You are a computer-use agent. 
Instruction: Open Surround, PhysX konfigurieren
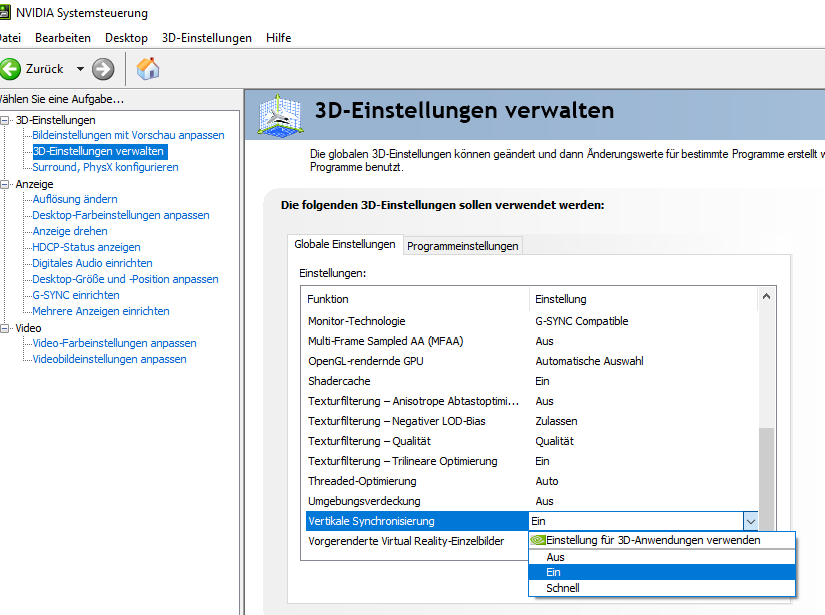coord(105,167)
